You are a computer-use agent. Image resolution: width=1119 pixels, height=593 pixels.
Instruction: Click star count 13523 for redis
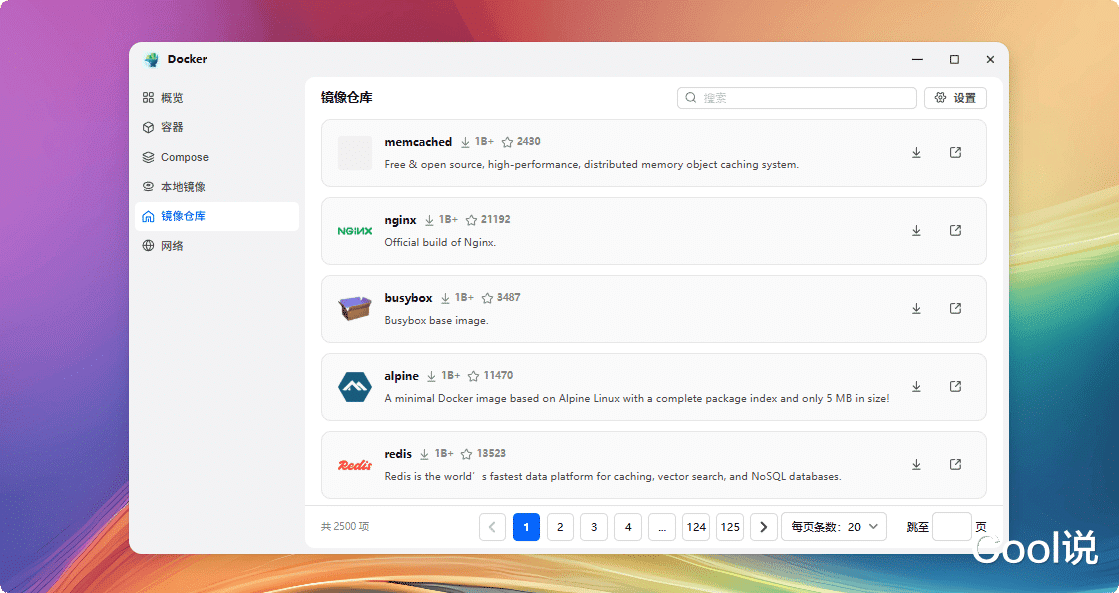pos(491,453)
